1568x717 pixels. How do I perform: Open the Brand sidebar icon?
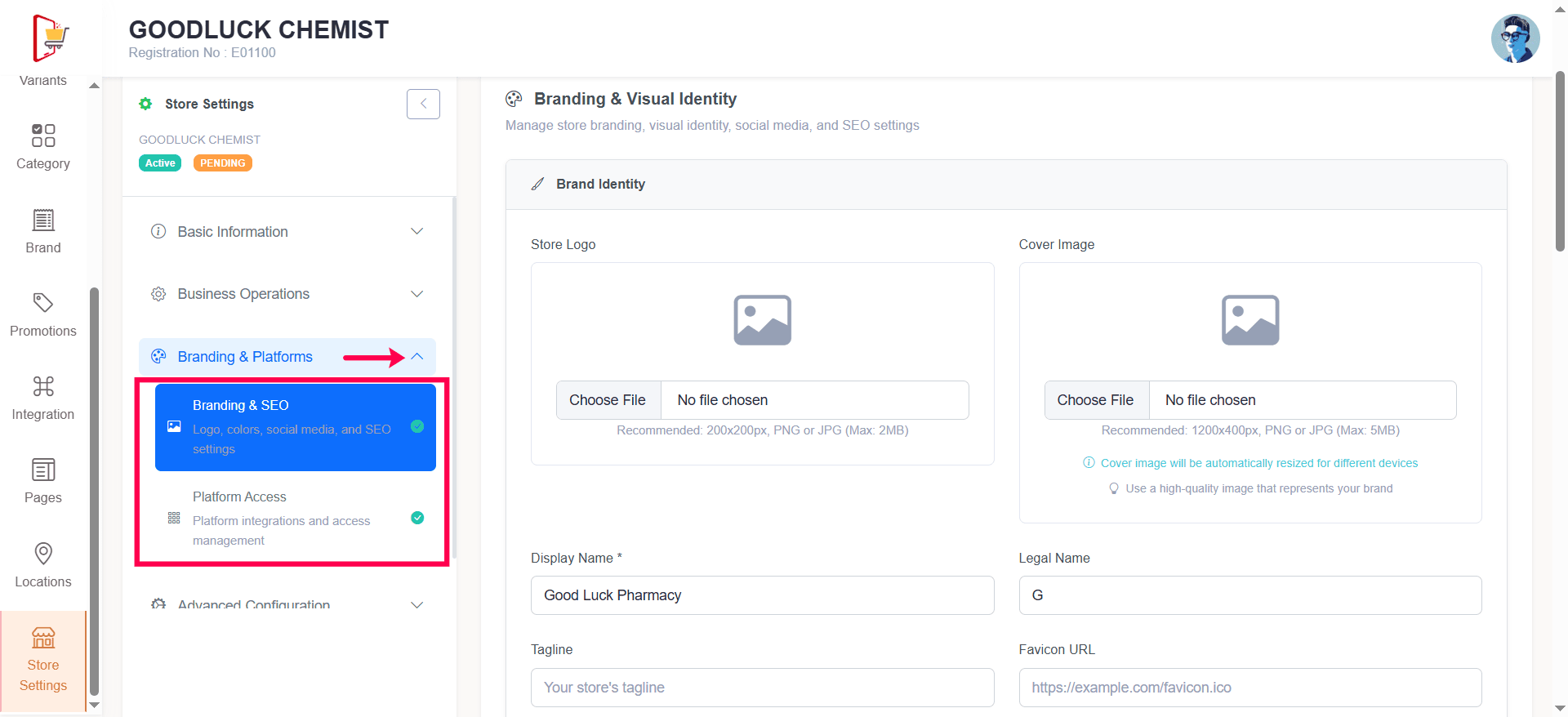(x=43, y=220)
